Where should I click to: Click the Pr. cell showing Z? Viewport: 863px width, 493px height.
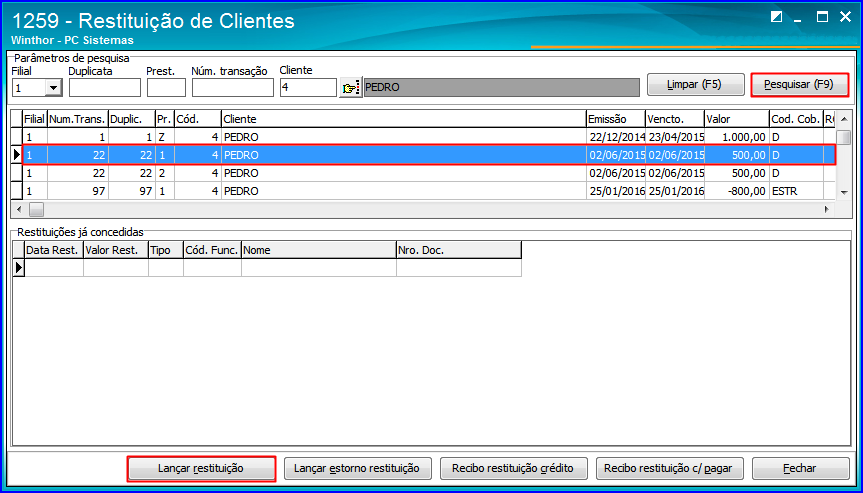(165, 137)
